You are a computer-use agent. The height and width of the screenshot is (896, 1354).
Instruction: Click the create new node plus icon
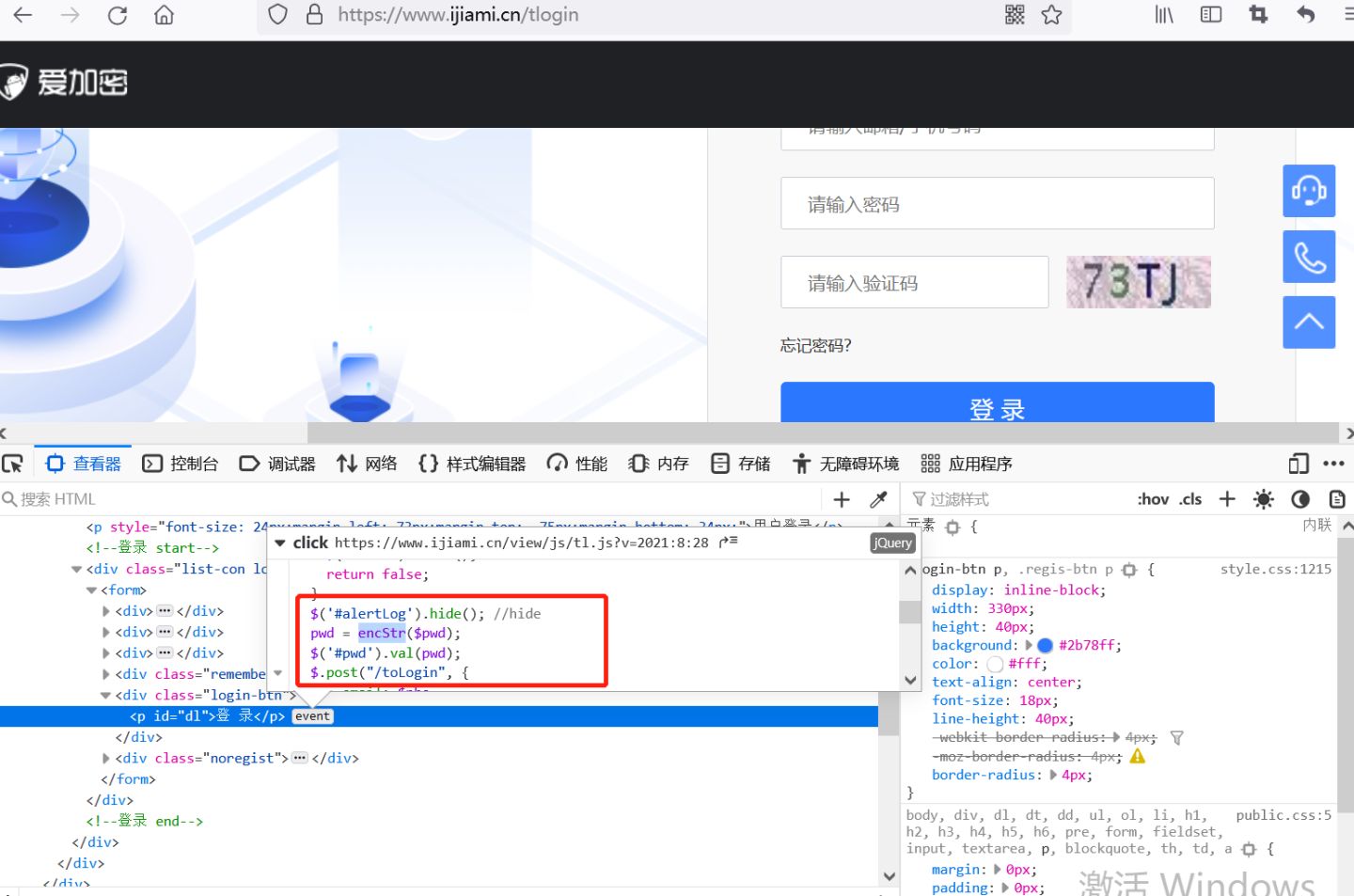(842, 500)
